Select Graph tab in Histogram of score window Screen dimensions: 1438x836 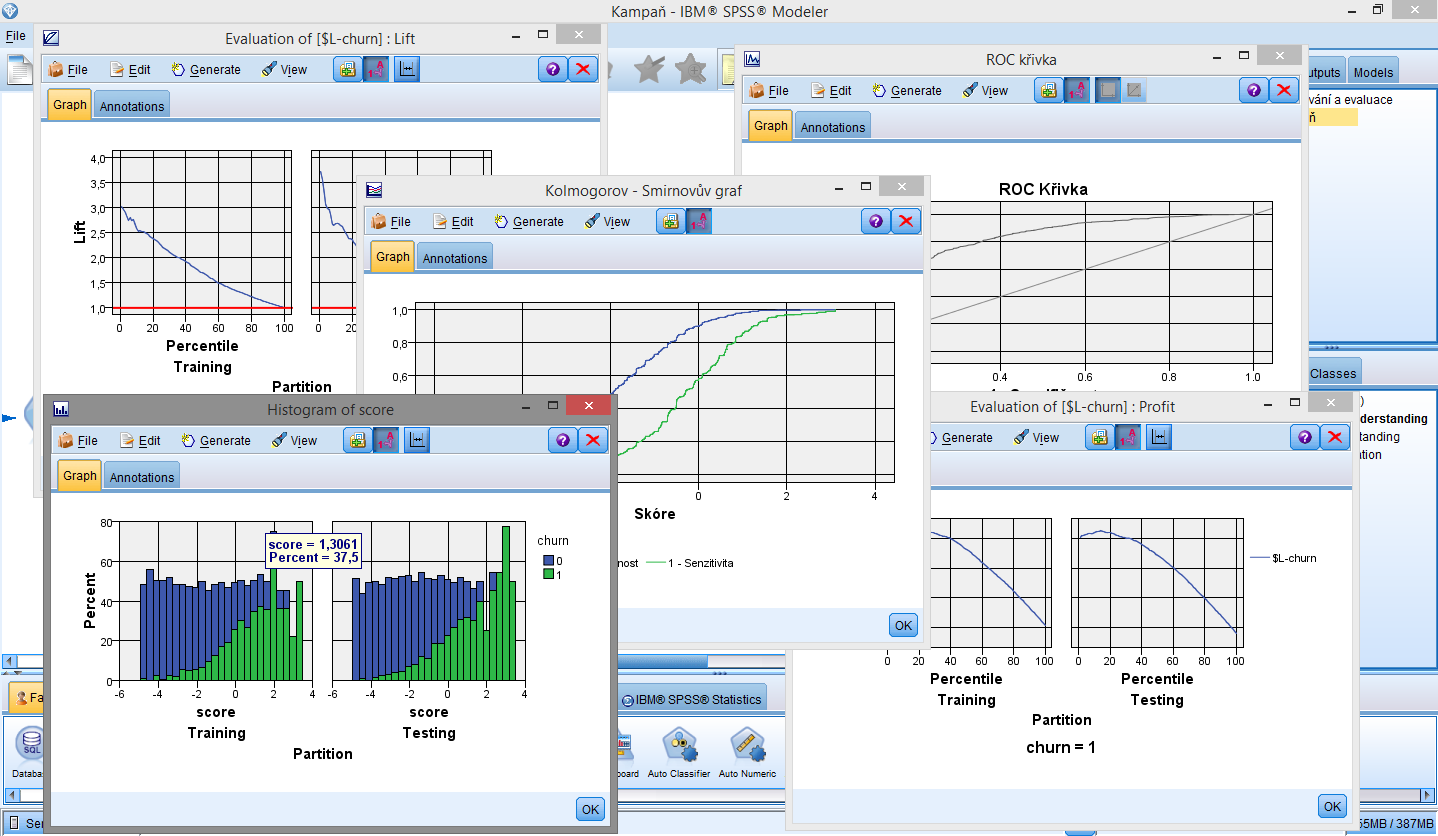click(x=79, y=476)
